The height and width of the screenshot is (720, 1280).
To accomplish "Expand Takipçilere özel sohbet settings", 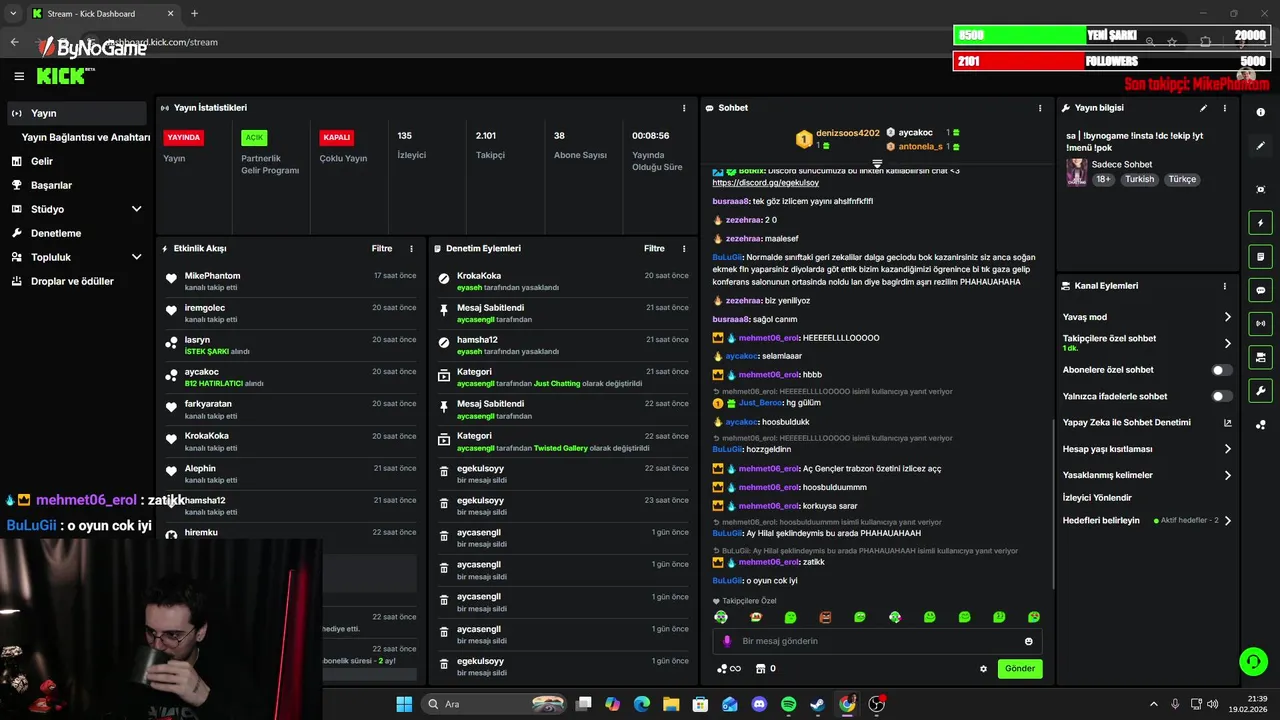I will point(1228,343).
